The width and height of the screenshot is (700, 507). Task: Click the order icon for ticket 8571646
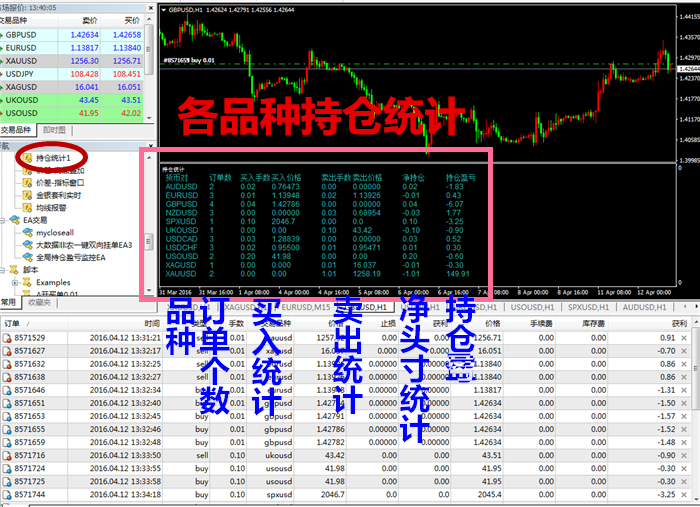click(x=7, y=391)
